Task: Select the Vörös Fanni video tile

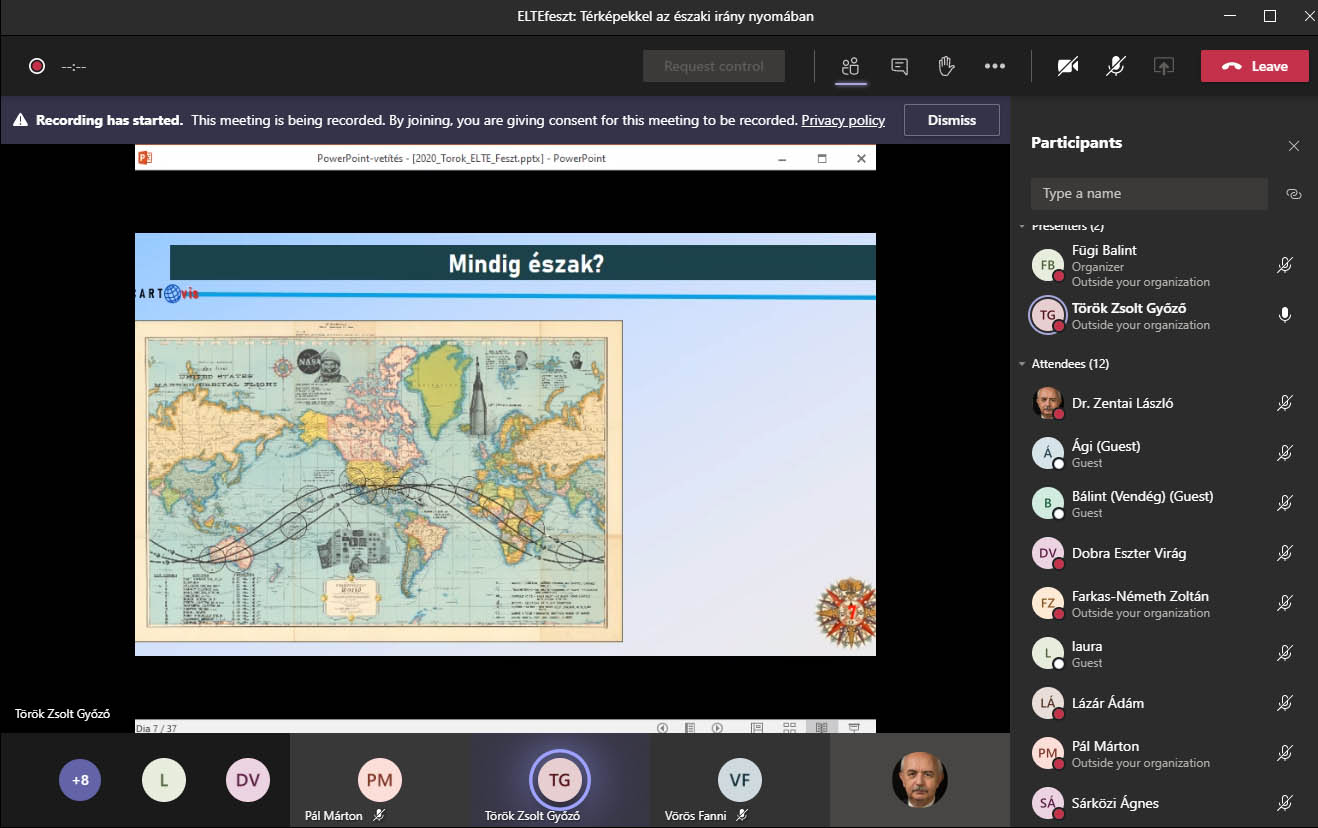Action: tap(740, 780)
